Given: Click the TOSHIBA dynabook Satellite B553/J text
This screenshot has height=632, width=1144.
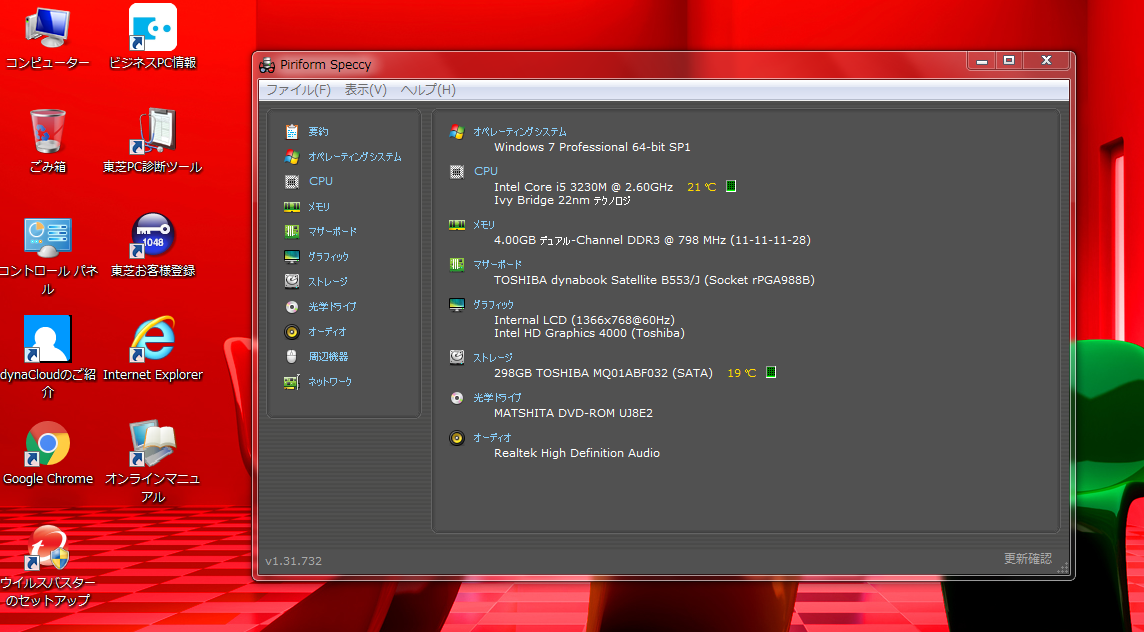Looking at the screenshot, I should pyautogui.click(x=654, y=280).
